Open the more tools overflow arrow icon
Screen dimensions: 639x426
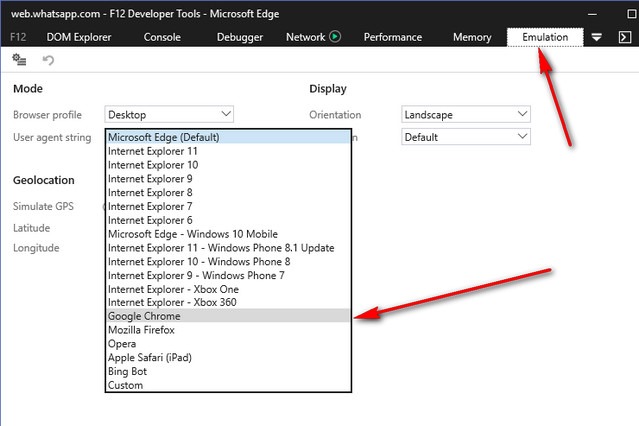pyautogui.click(x=597, y=38)
